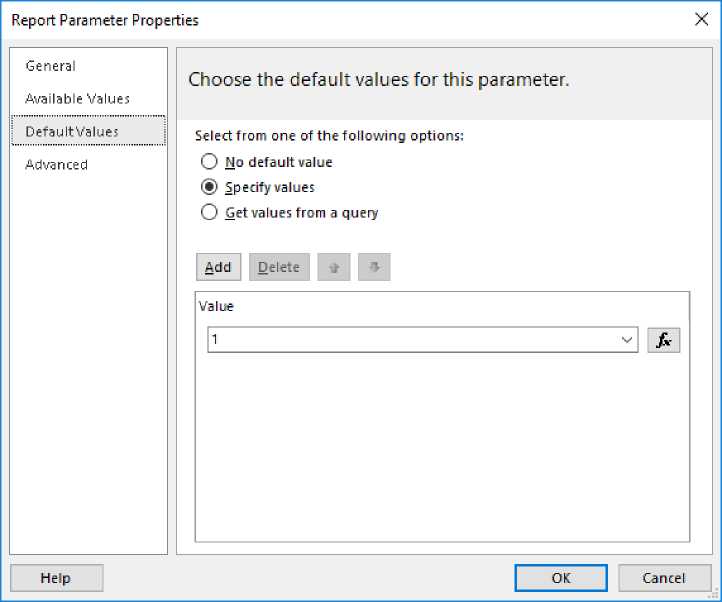Open Help for this dialog
The height and width of the screenshot is (602, 722).
click(x=56, y=577)
